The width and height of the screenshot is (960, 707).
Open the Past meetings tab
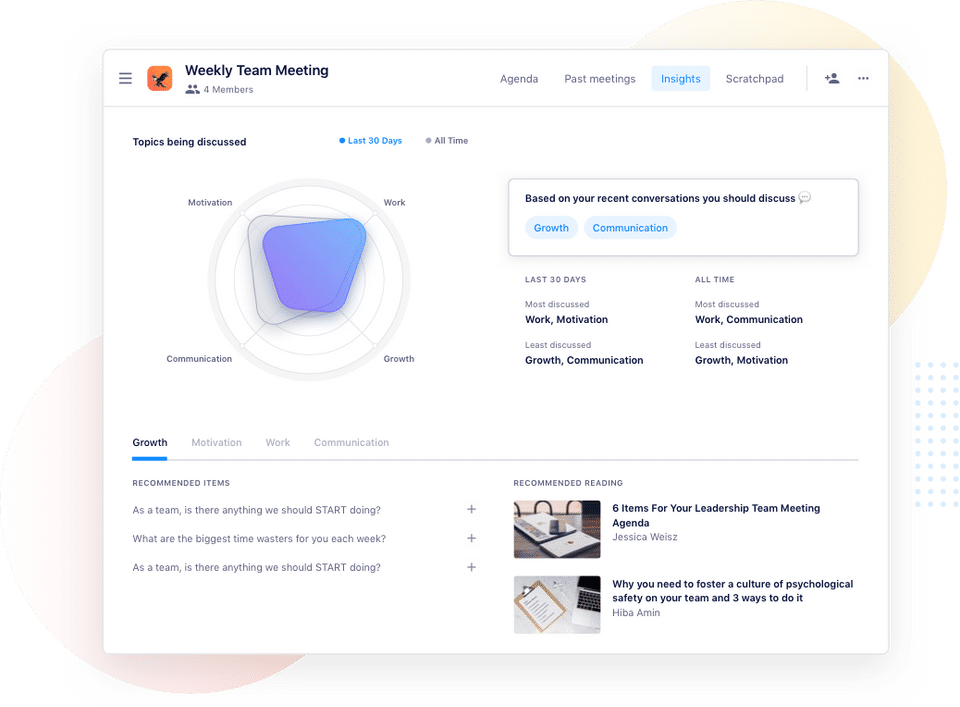(x=599, y=78)
